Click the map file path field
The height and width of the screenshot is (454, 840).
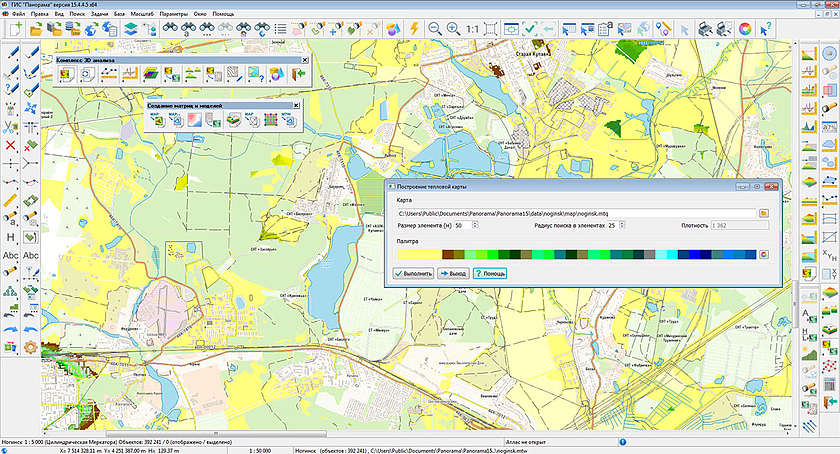[x=575, y=213]
